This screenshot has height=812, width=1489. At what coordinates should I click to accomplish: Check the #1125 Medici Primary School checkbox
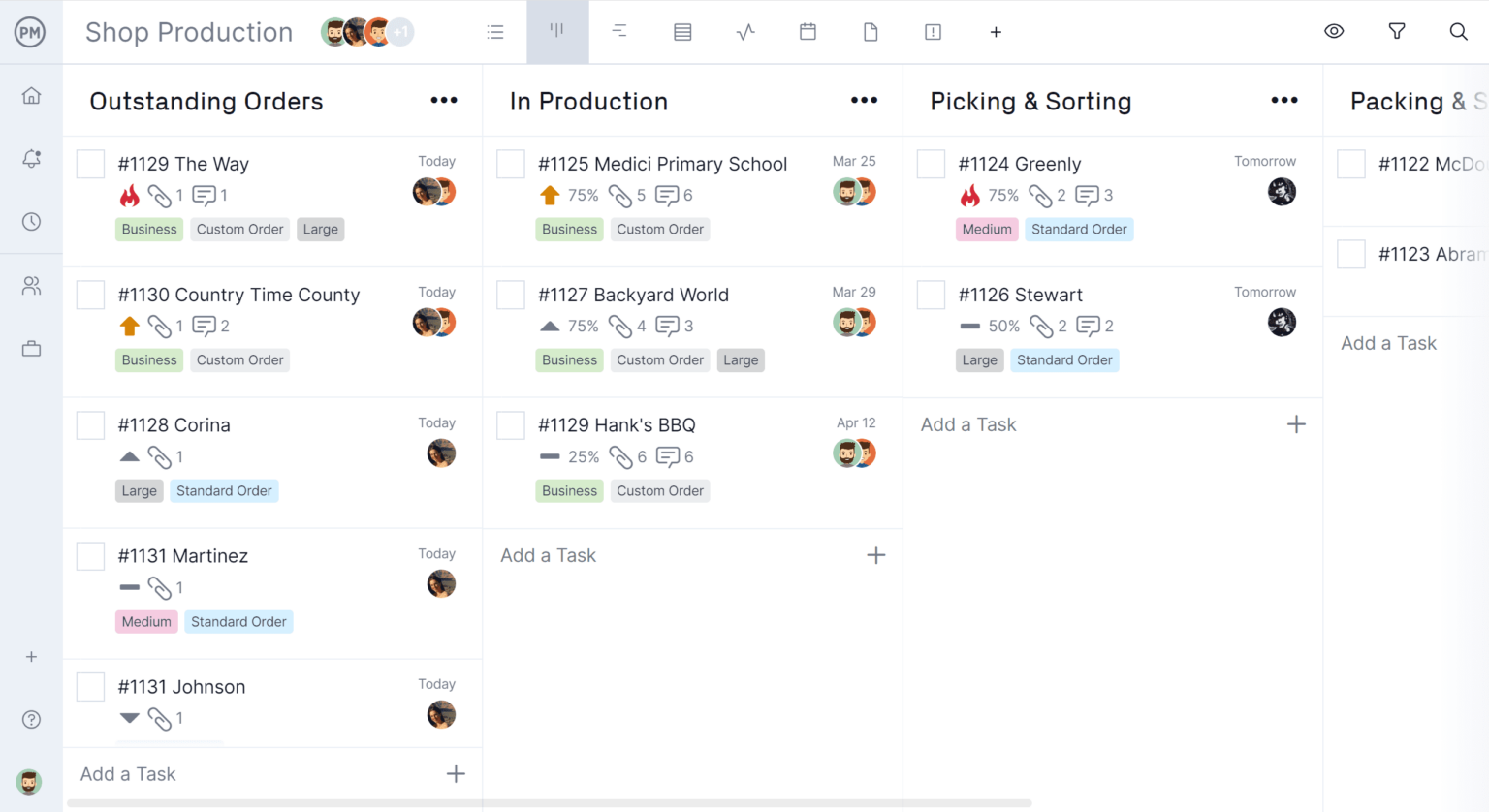click(511, 164)
